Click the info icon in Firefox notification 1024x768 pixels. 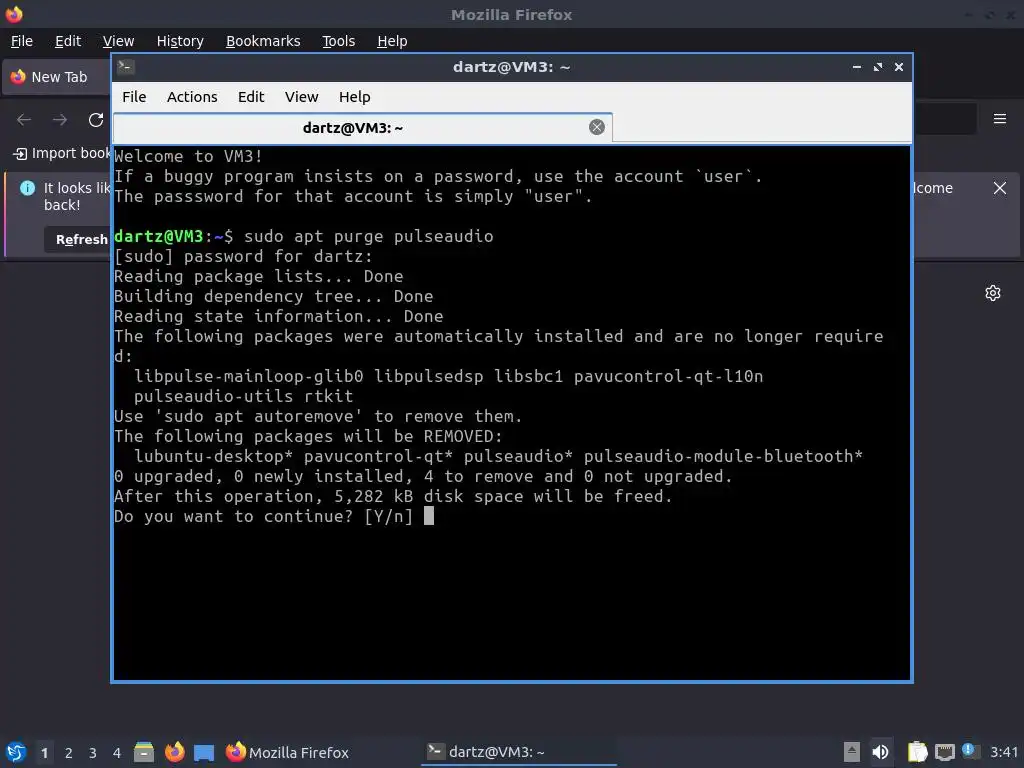[27, 188]
